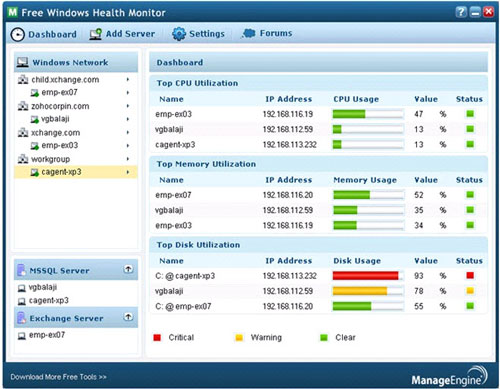Image resolution: width=500 pixels, height=389 pixels.
Task: Expand the arrow next to cagent-xp3
Action: 128,172
